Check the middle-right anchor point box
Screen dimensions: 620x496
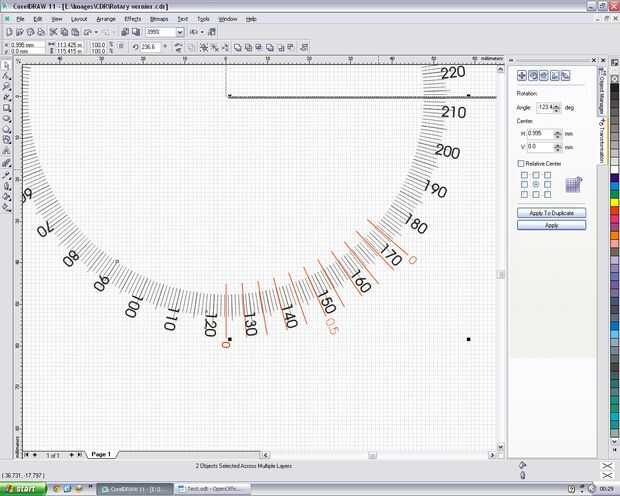[x=547, y=185]
